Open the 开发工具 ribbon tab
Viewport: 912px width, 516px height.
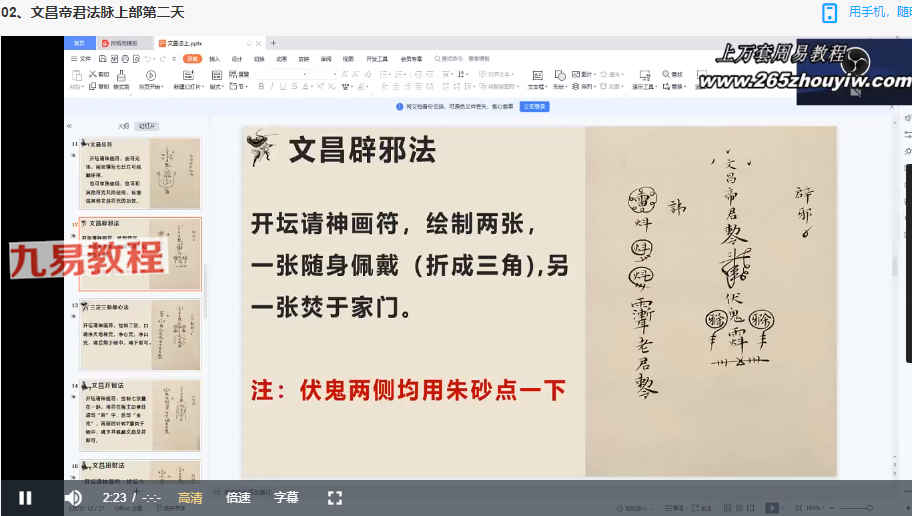(x=377, y=59)
